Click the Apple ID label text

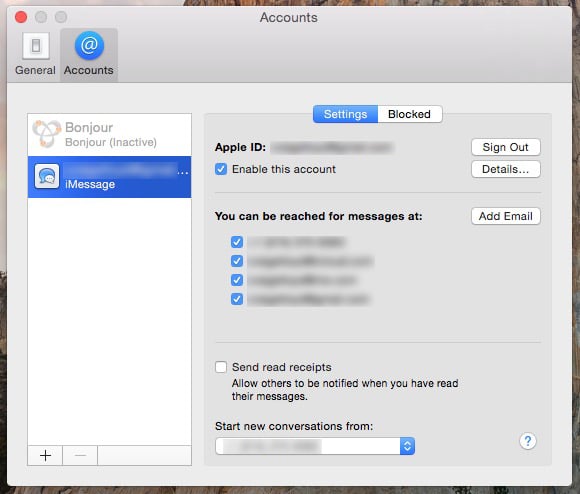tap(240, 147)
